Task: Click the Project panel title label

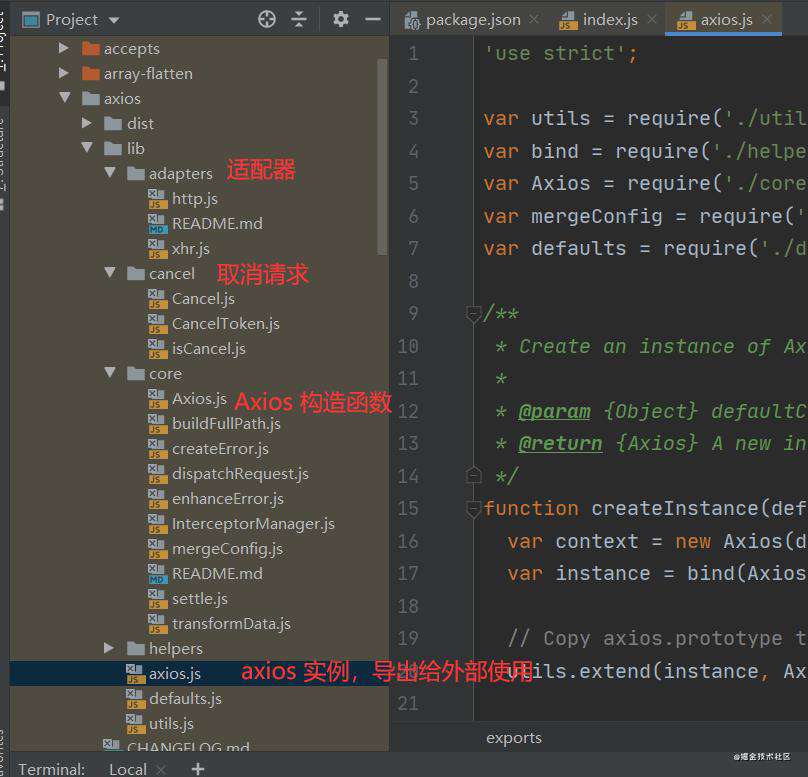Action: [x=72, y=20]
